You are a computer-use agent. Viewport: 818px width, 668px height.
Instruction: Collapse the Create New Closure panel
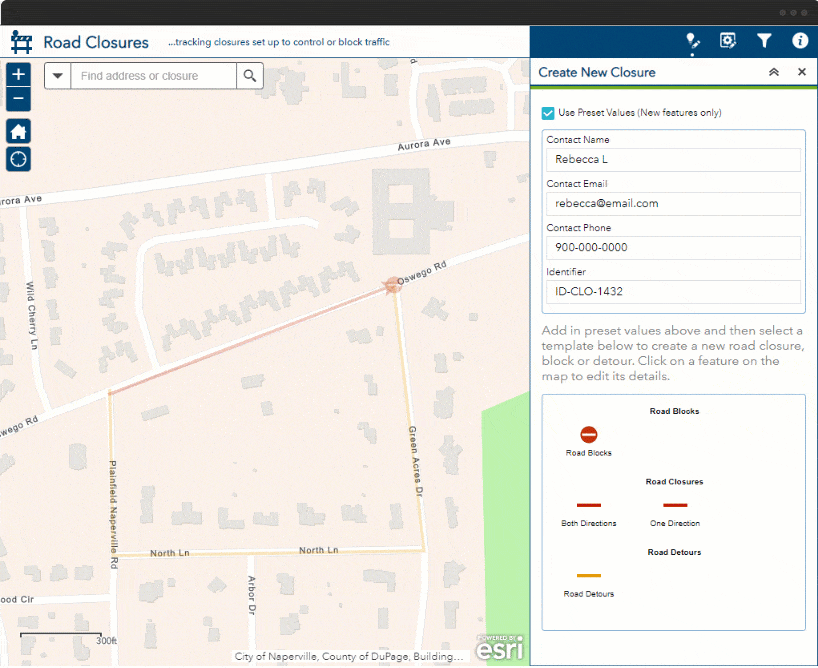pyautogui.click(x=774, y=72)
